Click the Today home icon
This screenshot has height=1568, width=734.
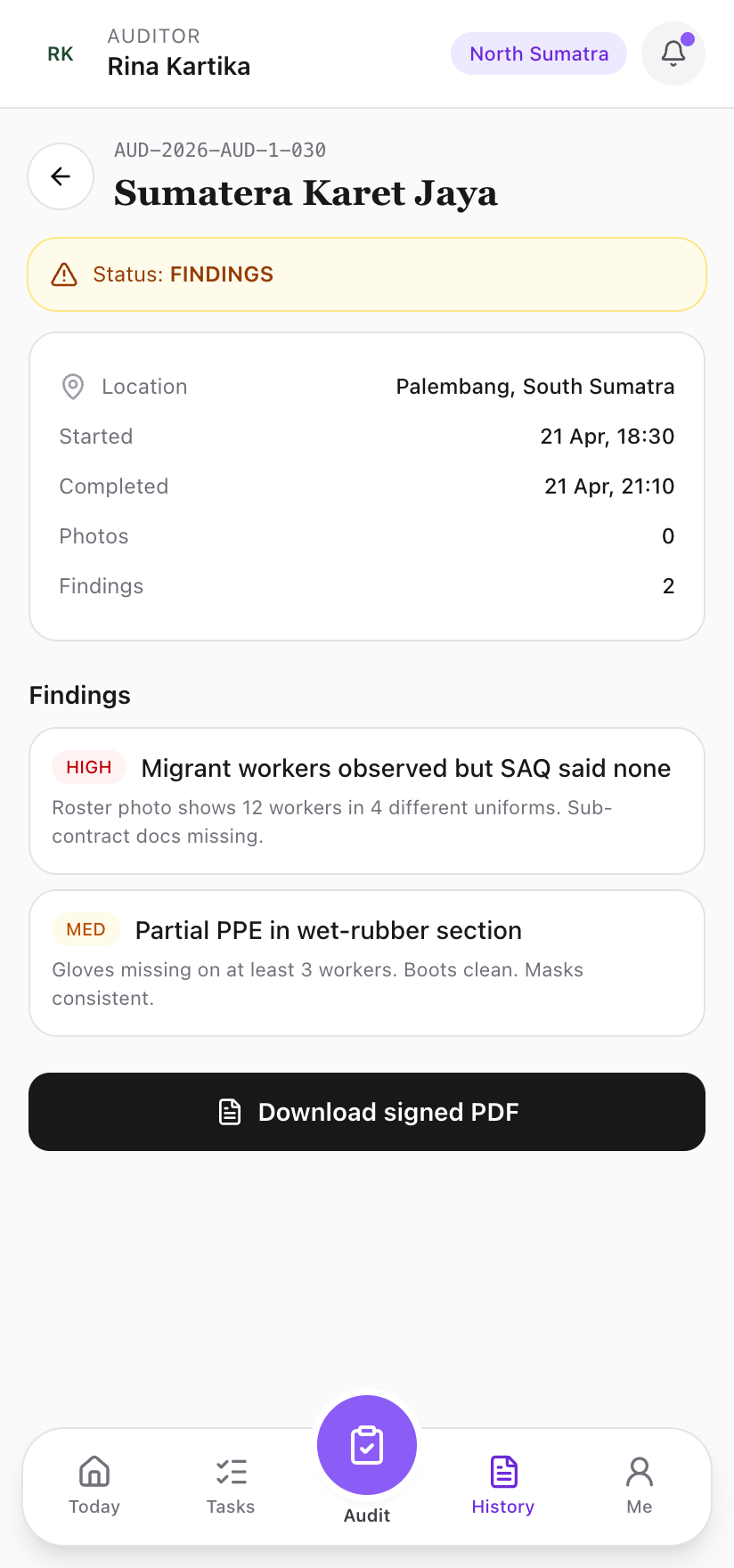pos(94,1472)
